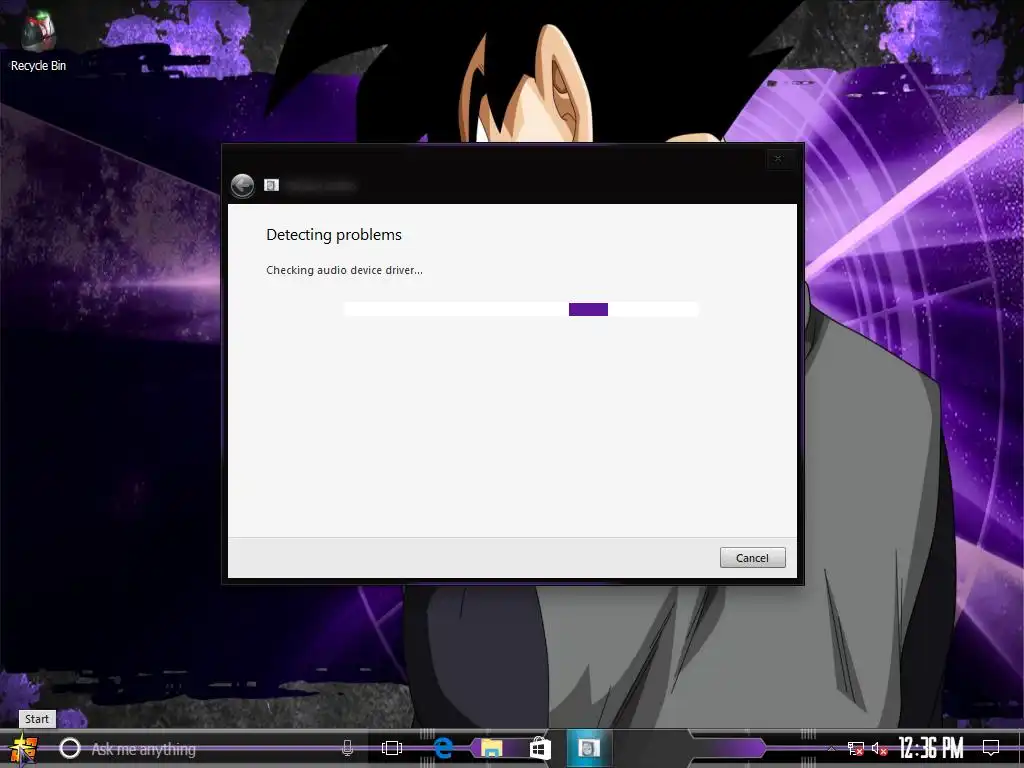
Task: Click the 'Detecting problems' heading
Action: tap(334, 234)
